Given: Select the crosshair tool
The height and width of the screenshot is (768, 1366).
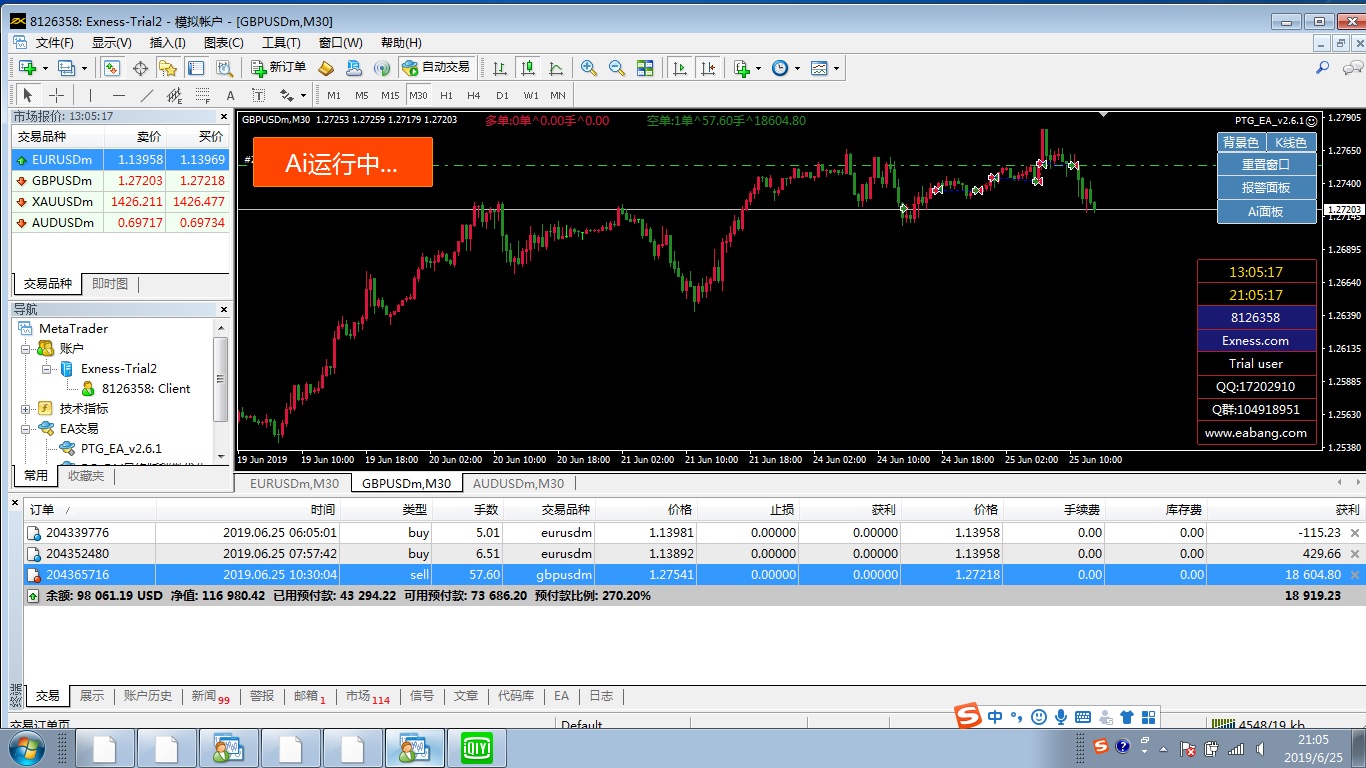Looking at the screenshot, I should point(57,95).
